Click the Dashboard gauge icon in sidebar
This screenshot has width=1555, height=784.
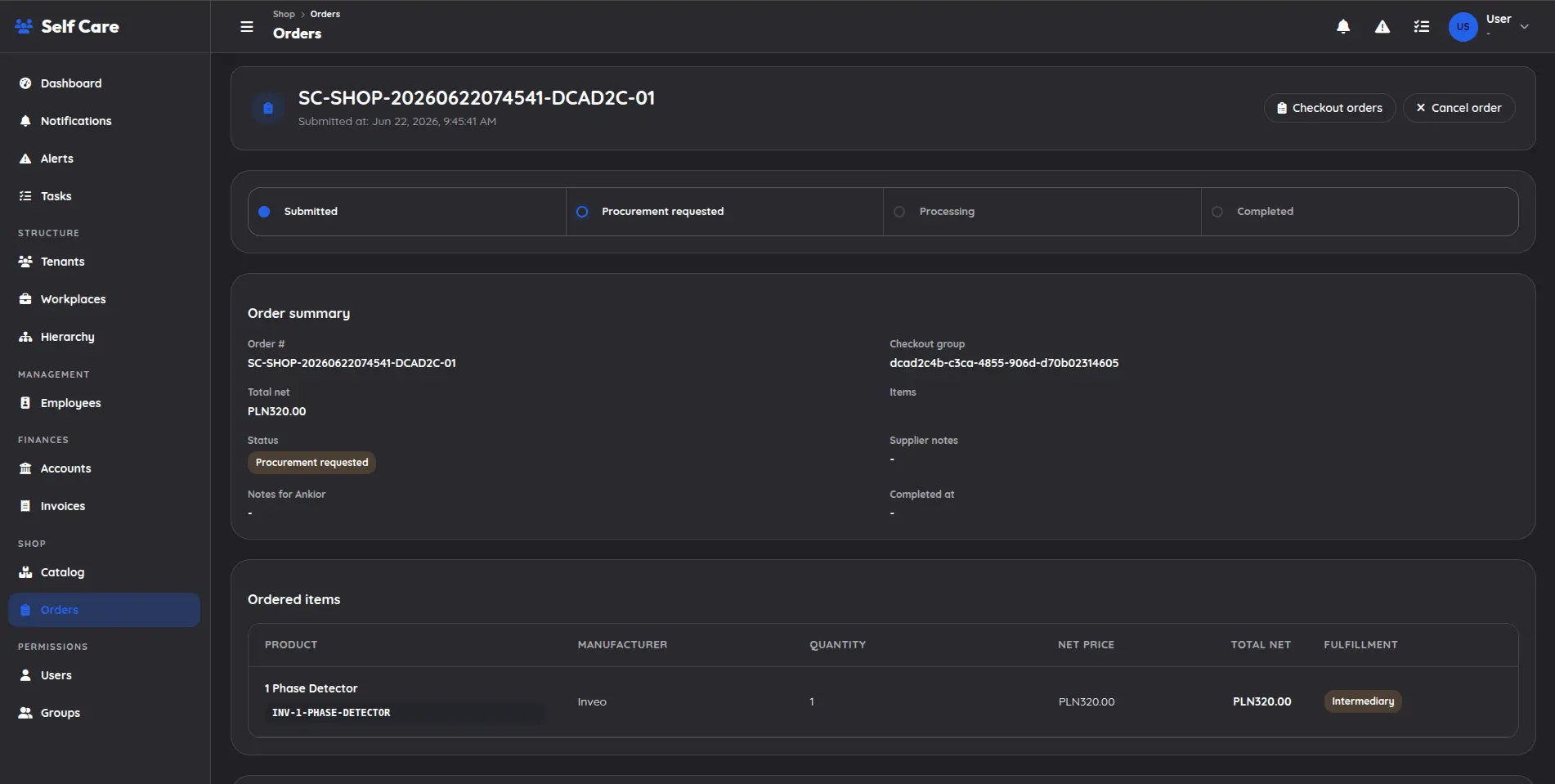tap(25, 83)
